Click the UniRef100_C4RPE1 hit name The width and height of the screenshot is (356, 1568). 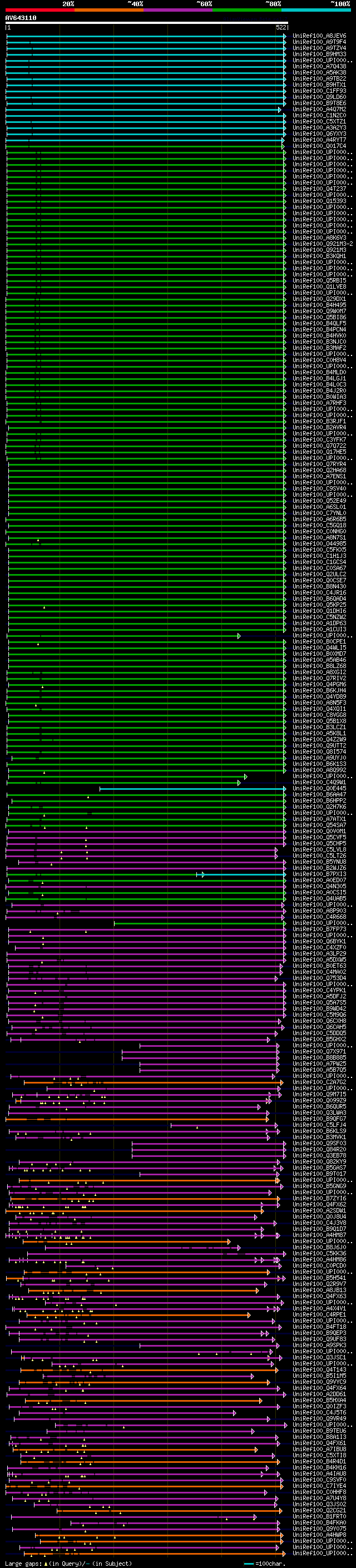tap(319, 1315)
